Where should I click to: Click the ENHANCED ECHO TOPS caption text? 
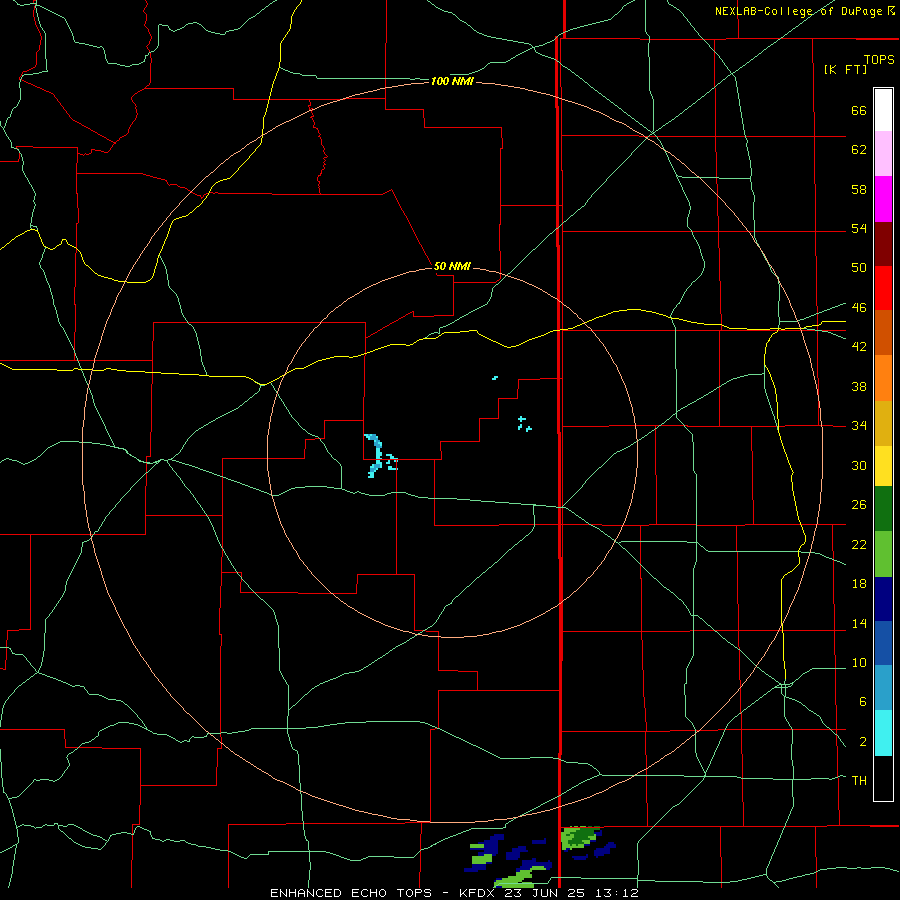coord(351,893)
